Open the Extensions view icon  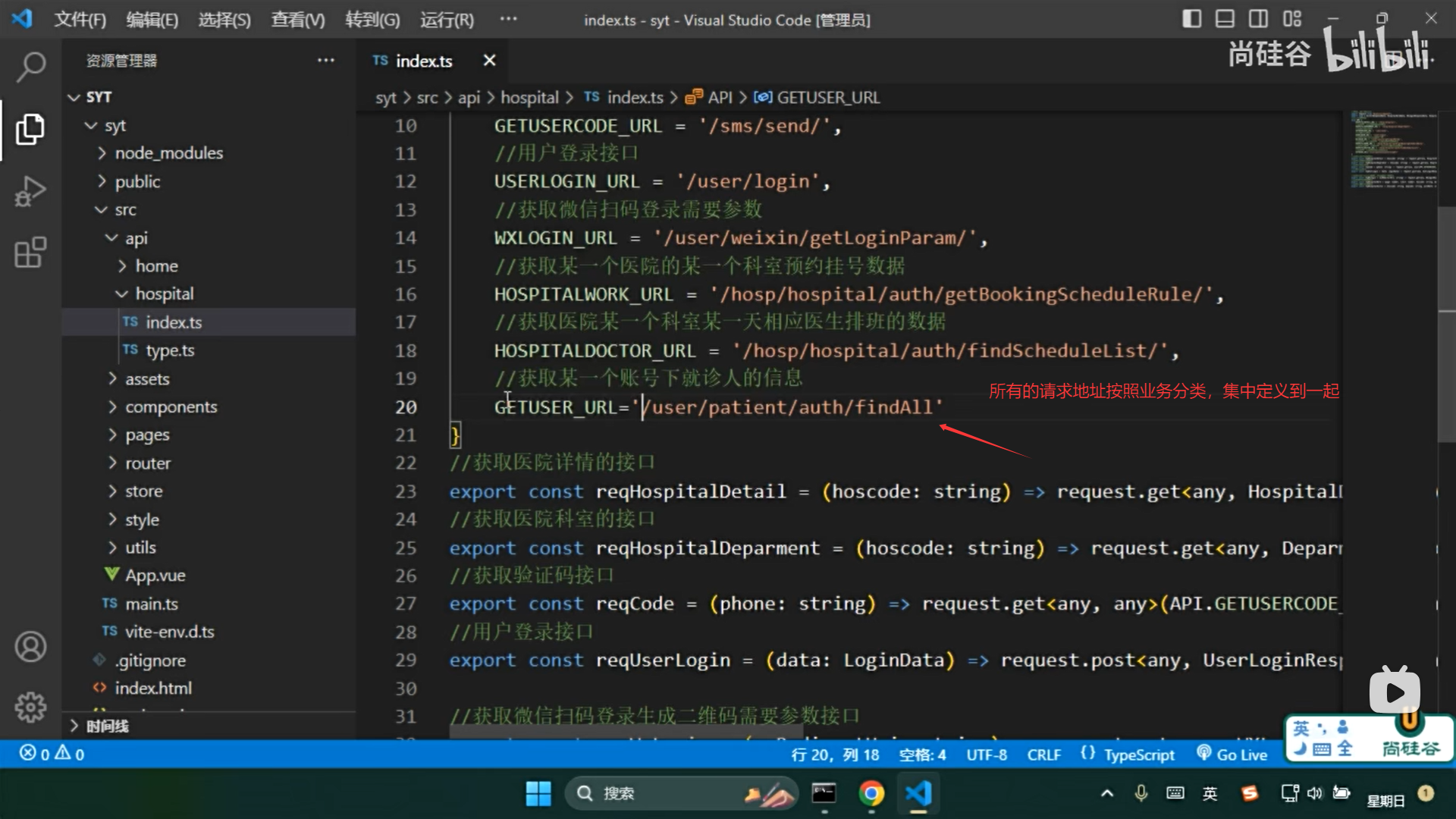[x=30, y=253]
